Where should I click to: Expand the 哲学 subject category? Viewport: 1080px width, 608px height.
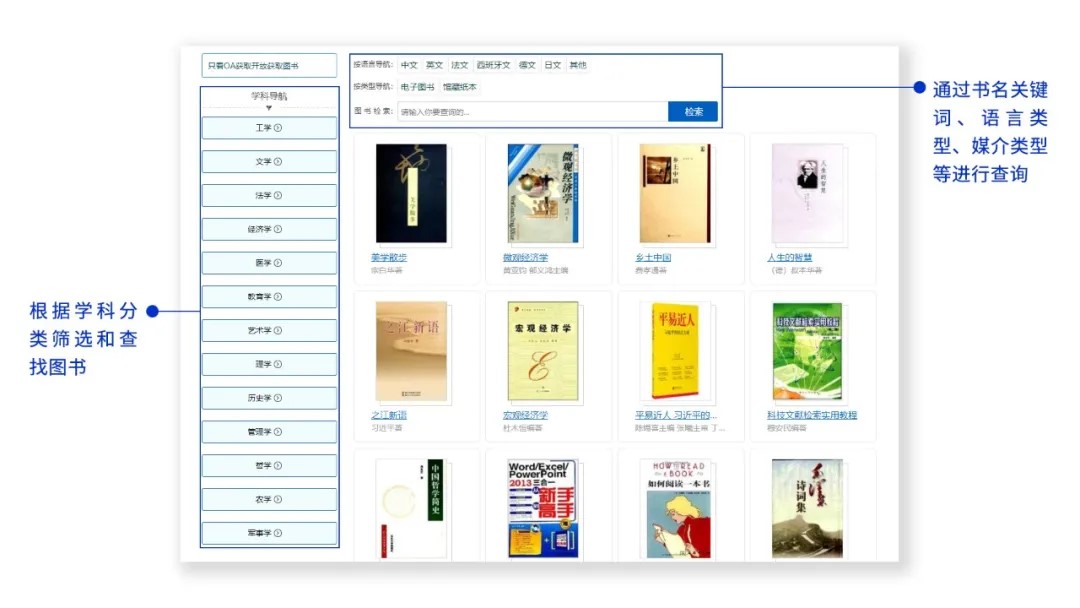click(269, 466)
